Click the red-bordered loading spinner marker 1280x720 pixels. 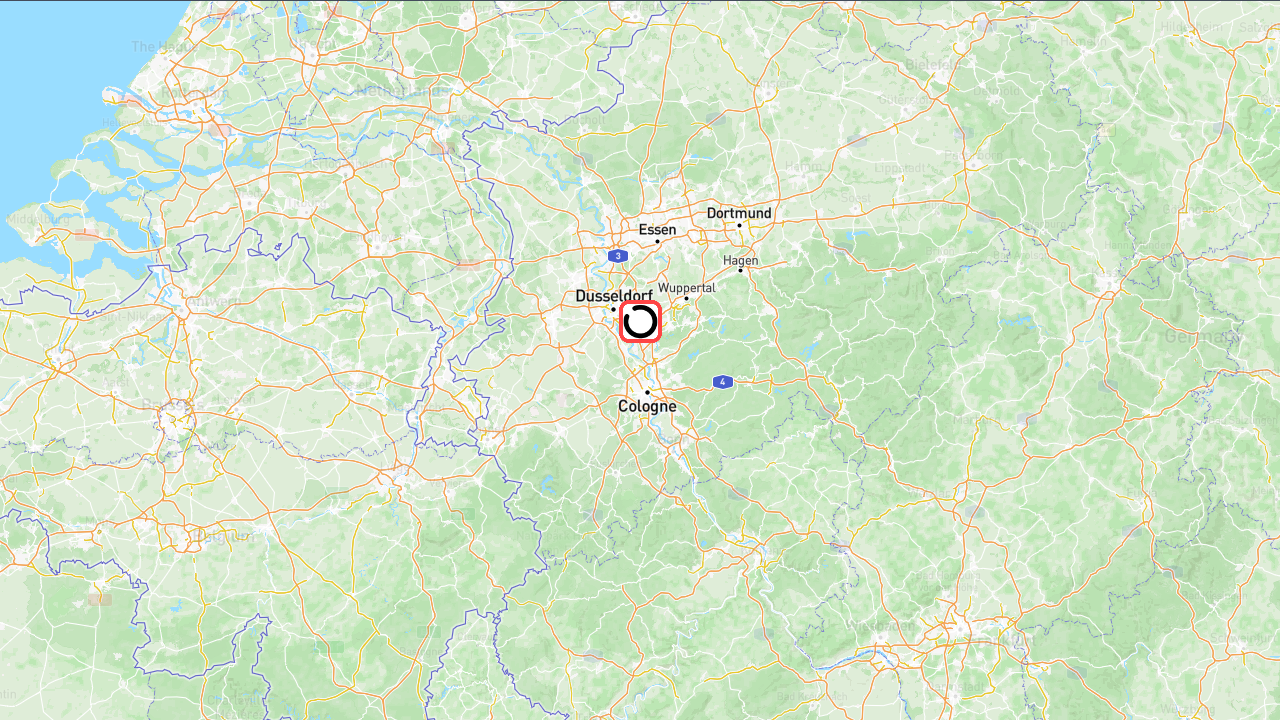(x=640, y=322)
